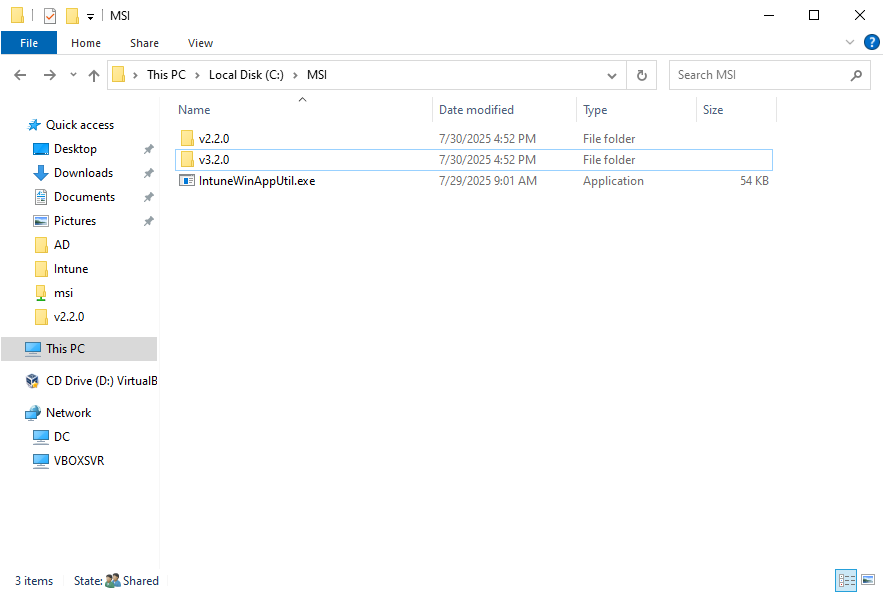Click the This PC monitor icon
Image resolution: width=884 pixels, height=593 pixels.
pyautogui.click(x=33, y=349)
